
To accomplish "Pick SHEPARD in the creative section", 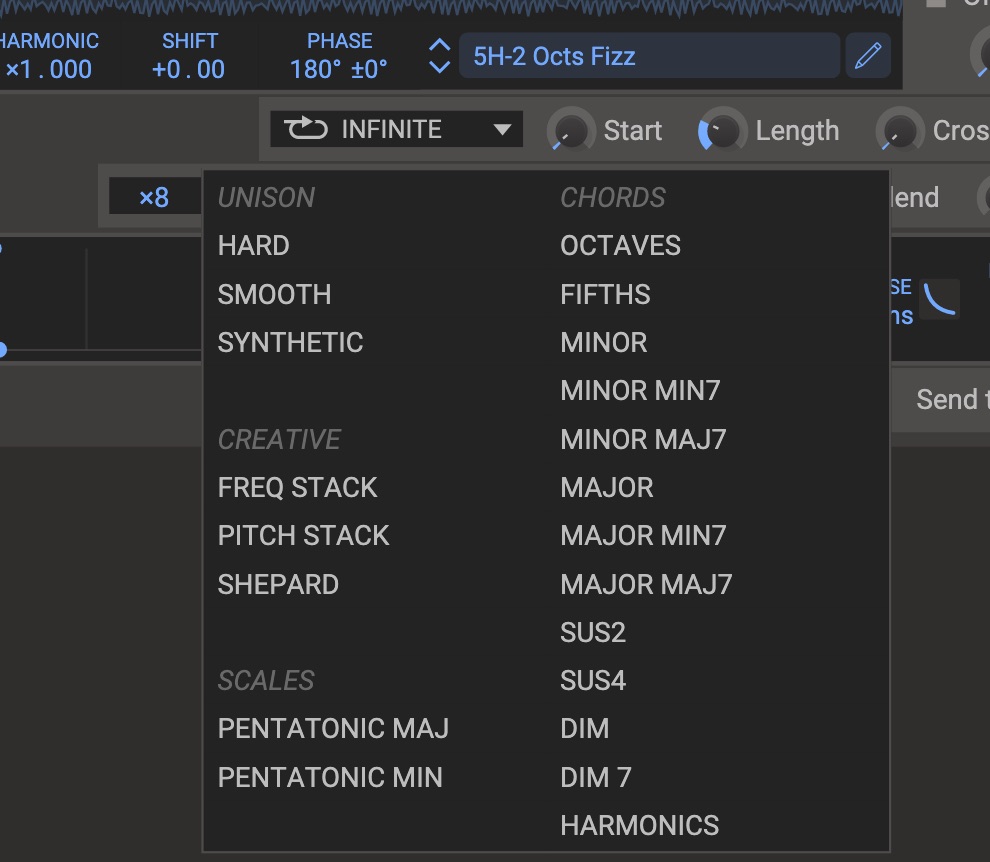I will [278, 584].
